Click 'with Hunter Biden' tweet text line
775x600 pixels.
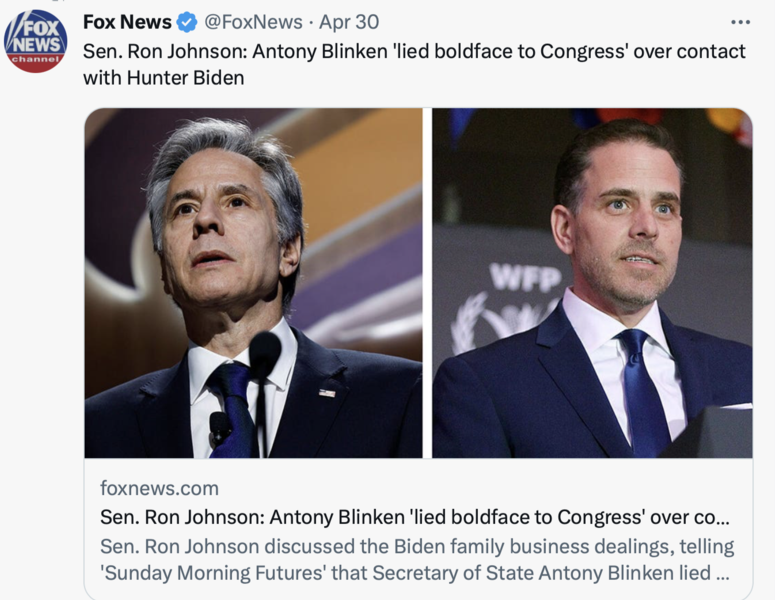click(164, 77)
